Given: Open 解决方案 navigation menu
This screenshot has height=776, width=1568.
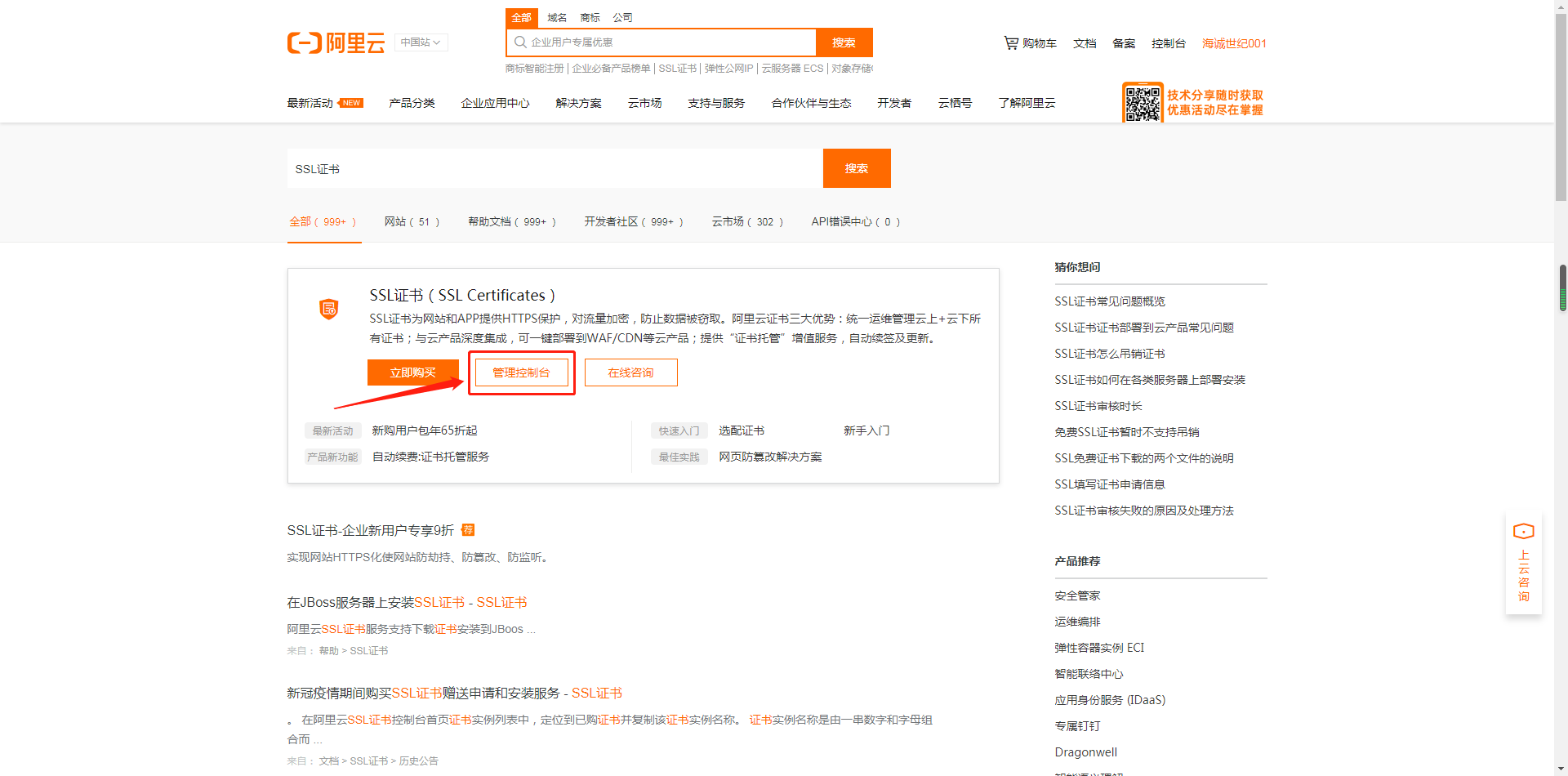Looking at the screenshot, I should 578,103.
